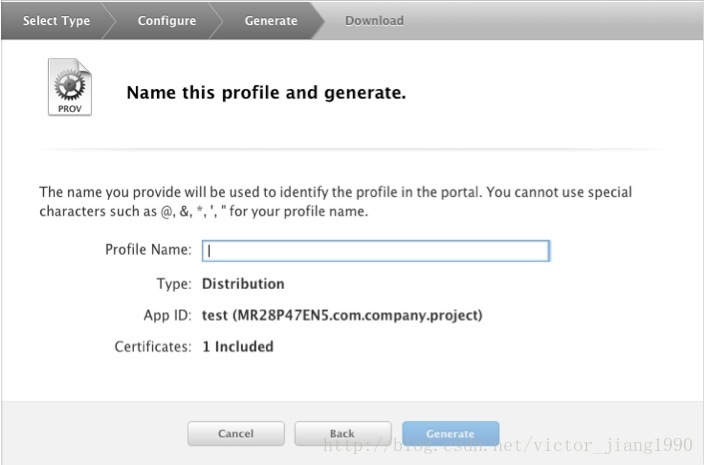Click the blue Generate button
The width and height of the screenshot is (705, 465).
(451, 434)
